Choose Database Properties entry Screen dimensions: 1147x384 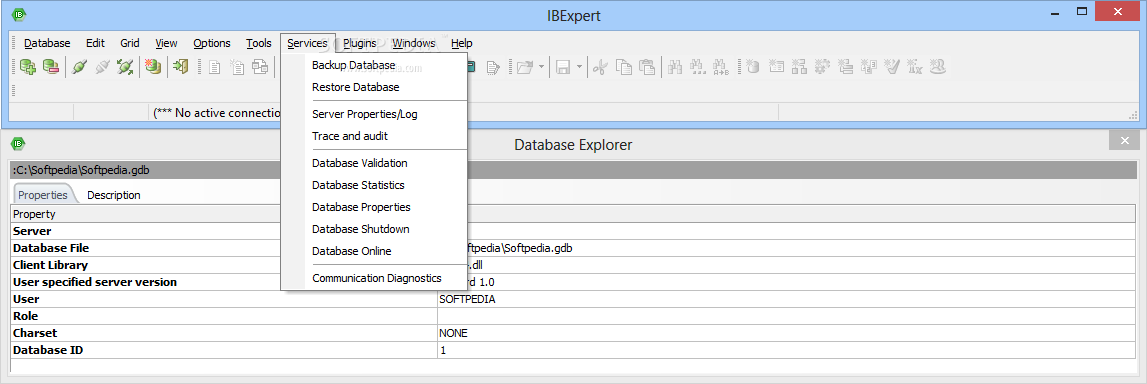[374, 207]
